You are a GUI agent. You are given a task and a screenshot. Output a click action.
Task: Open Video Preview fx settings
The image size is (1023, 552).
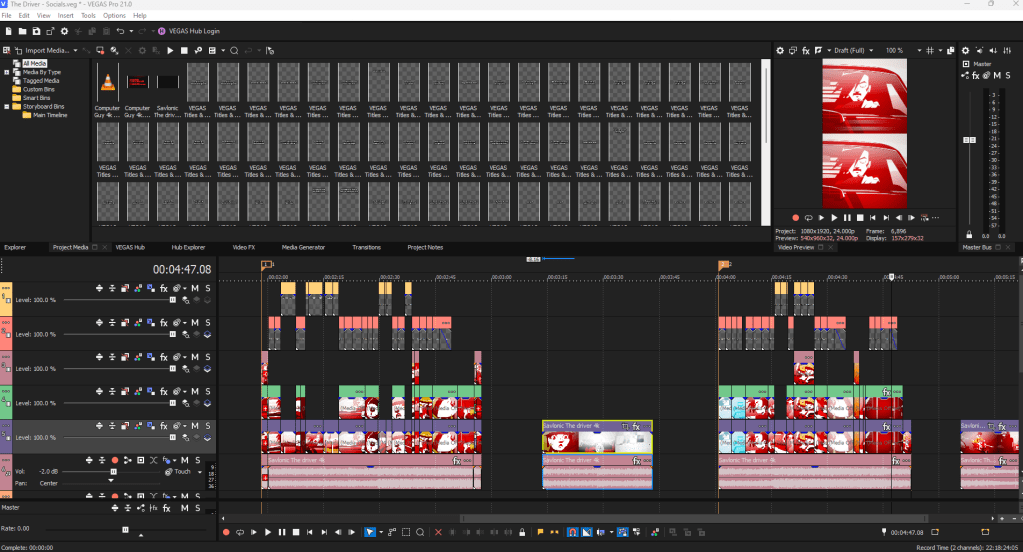806,50
